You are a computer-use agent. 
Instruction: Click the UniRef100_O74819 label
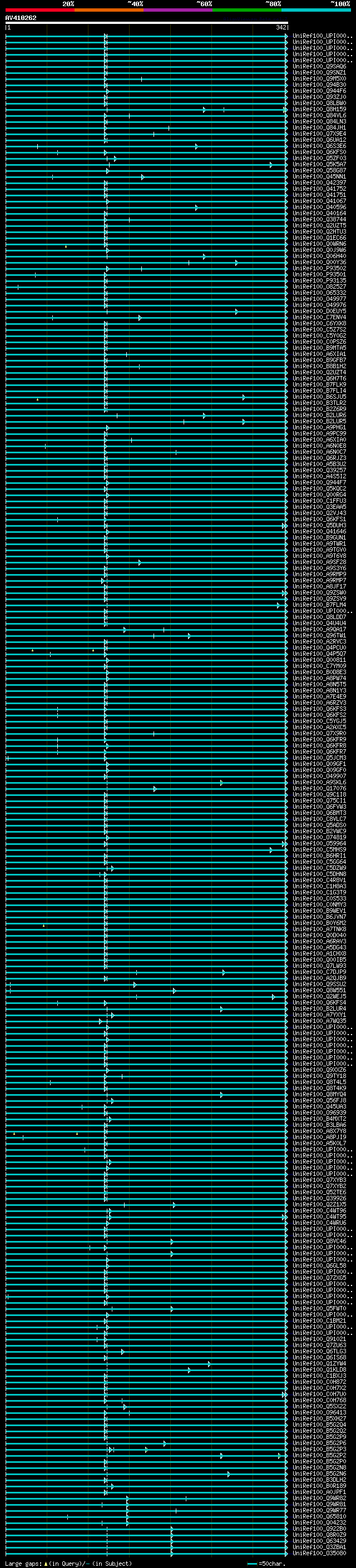point(319,838)
